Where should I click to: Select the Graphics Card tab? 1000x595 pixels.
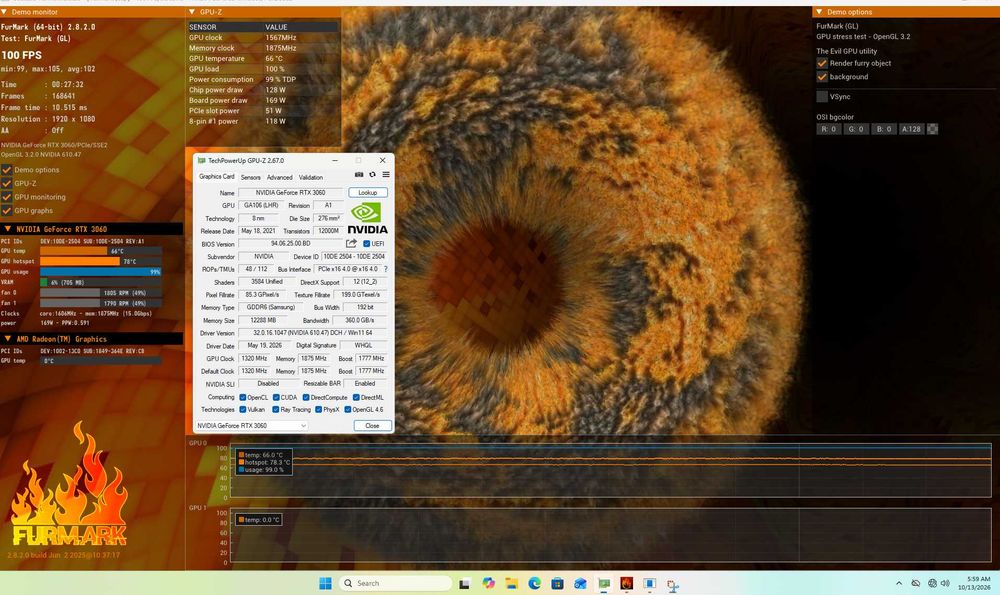pyautogui.click(x=217, y=177)
